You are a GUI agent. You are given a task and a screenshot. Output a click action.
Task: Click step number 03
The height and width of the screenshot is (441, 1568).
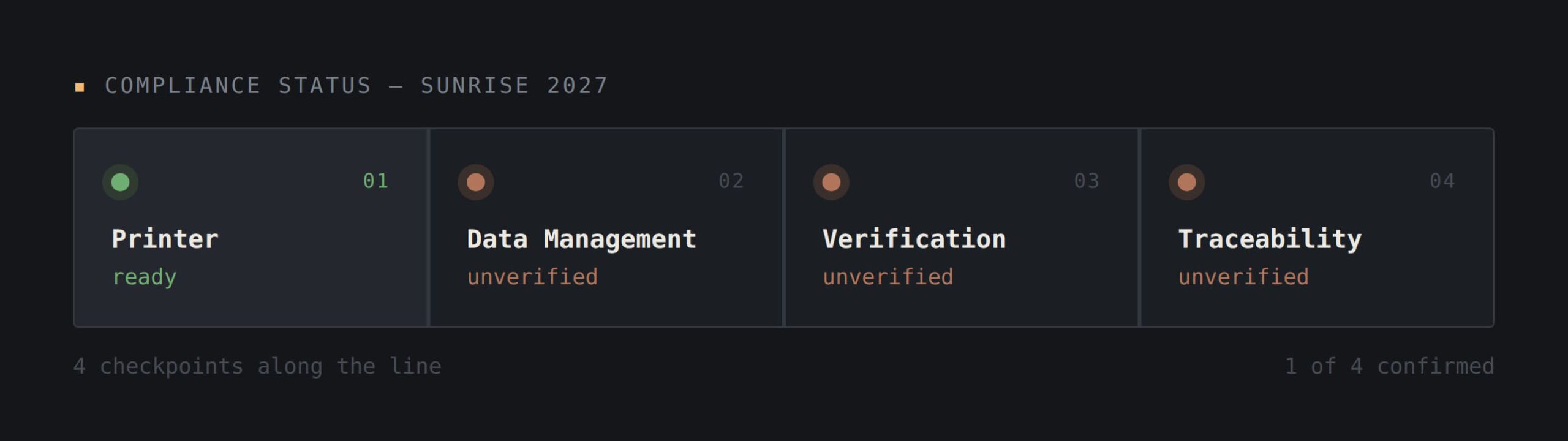[x=1087, y=181]
